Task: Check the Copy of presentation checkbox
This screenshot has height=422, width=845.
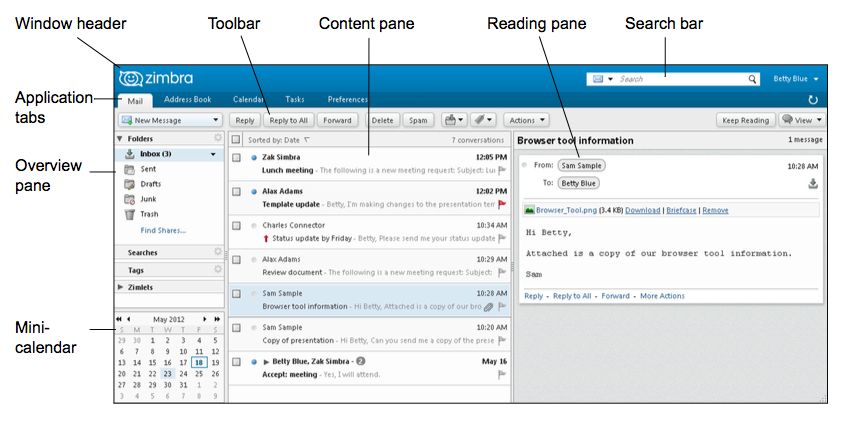Action: point(236,328)
